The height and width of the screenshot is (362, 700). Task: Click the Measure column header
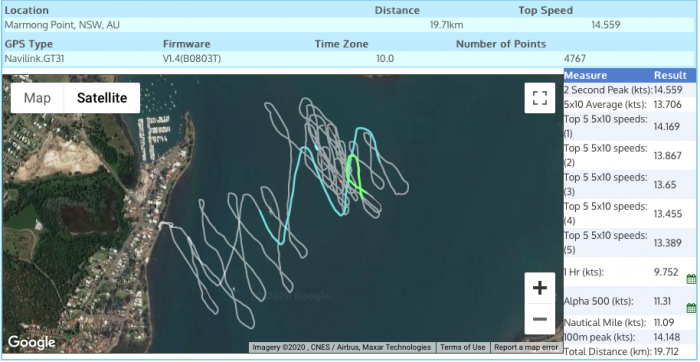pos(585,75)
